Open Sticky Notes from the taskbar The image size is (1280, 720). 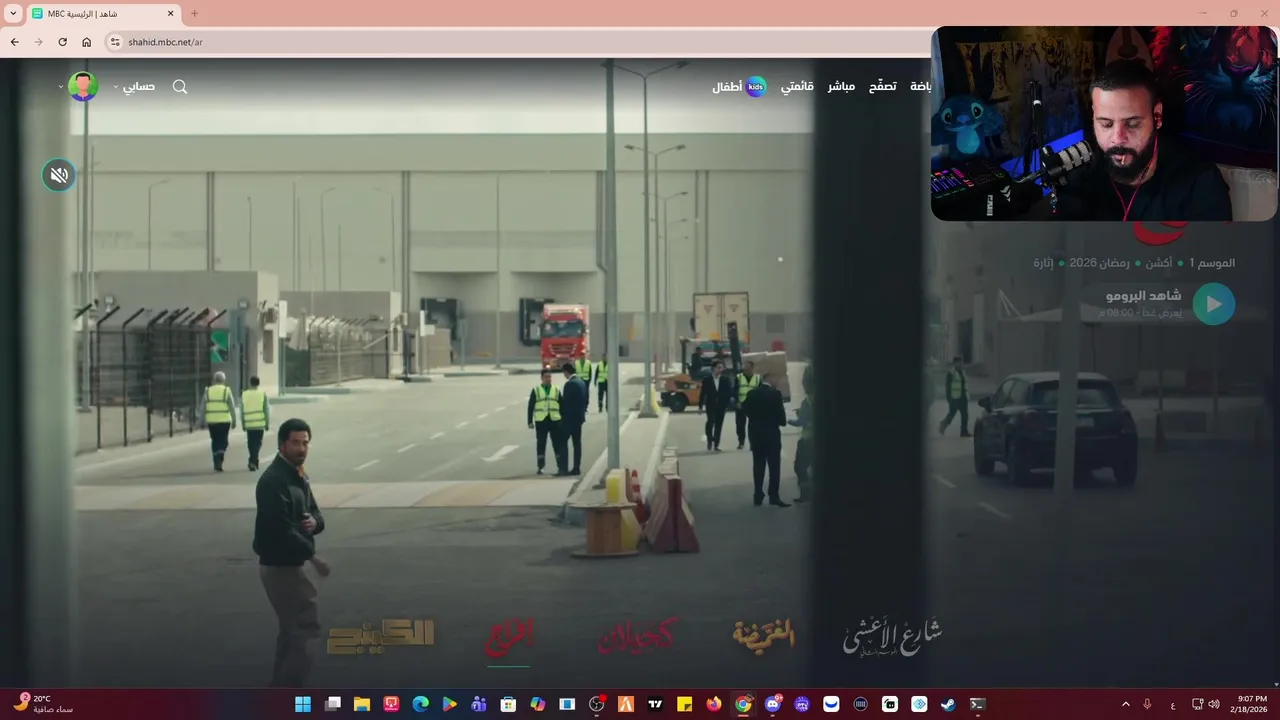click(684, 704)
